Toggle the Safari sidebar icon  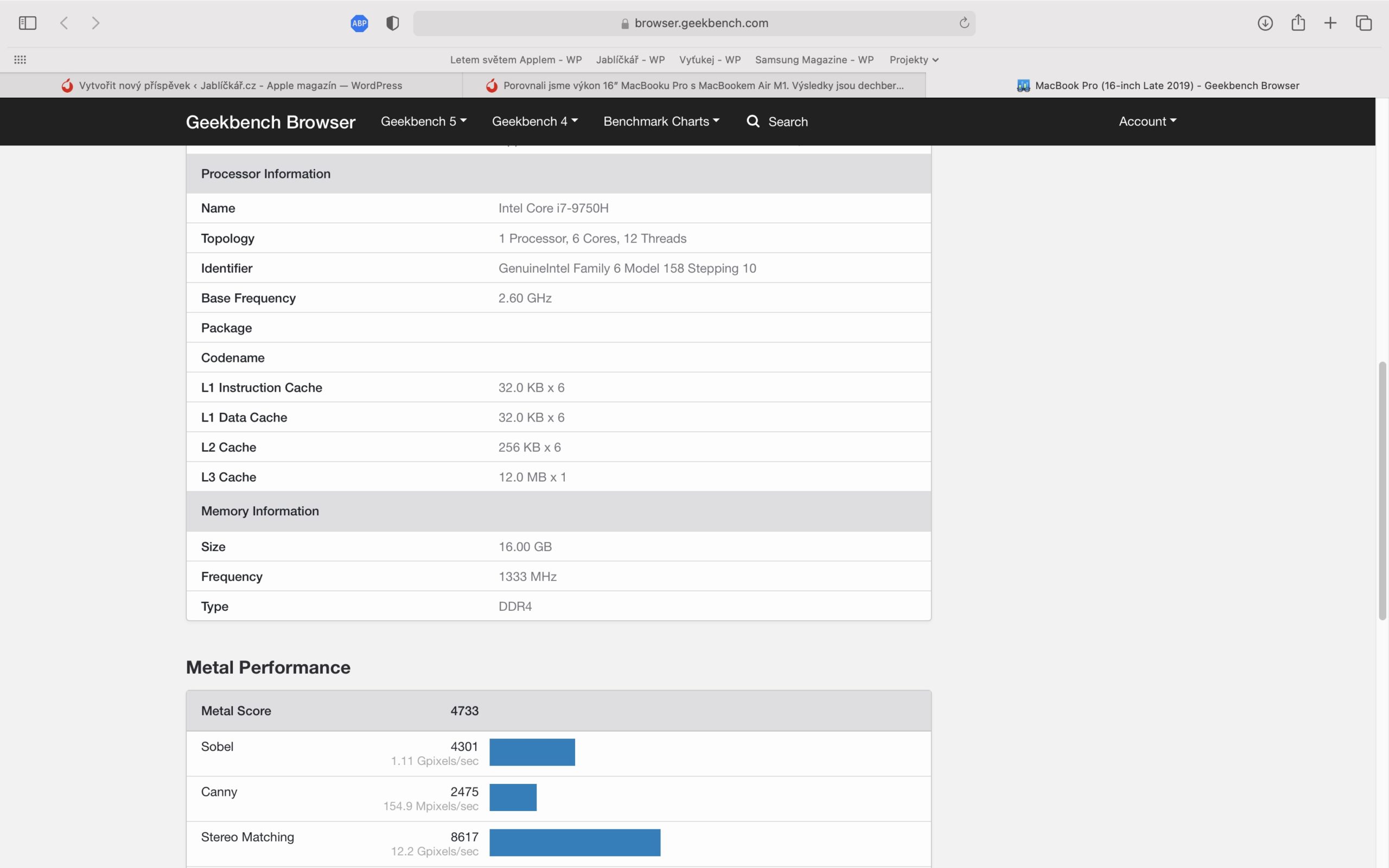click(28, 23)
